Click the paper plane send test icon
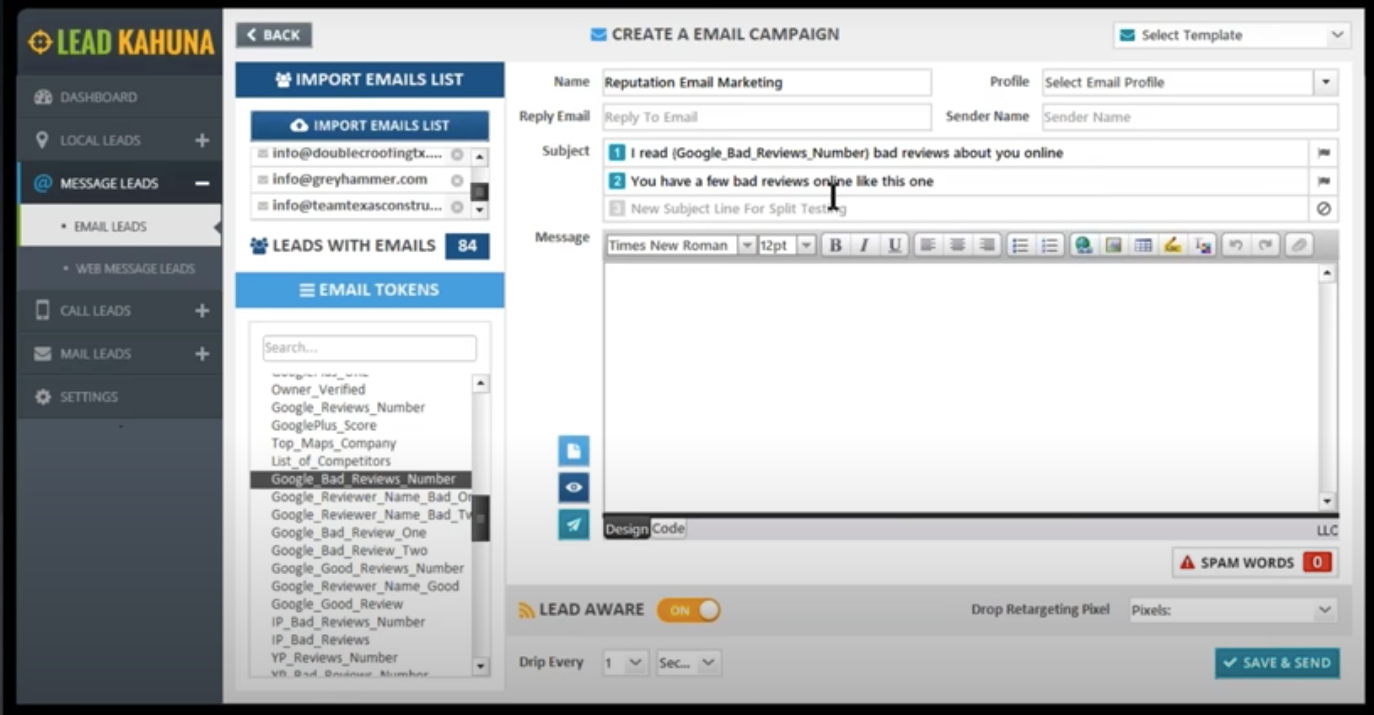This screenshot has width=1374, height=715. (x=573, y=524)
